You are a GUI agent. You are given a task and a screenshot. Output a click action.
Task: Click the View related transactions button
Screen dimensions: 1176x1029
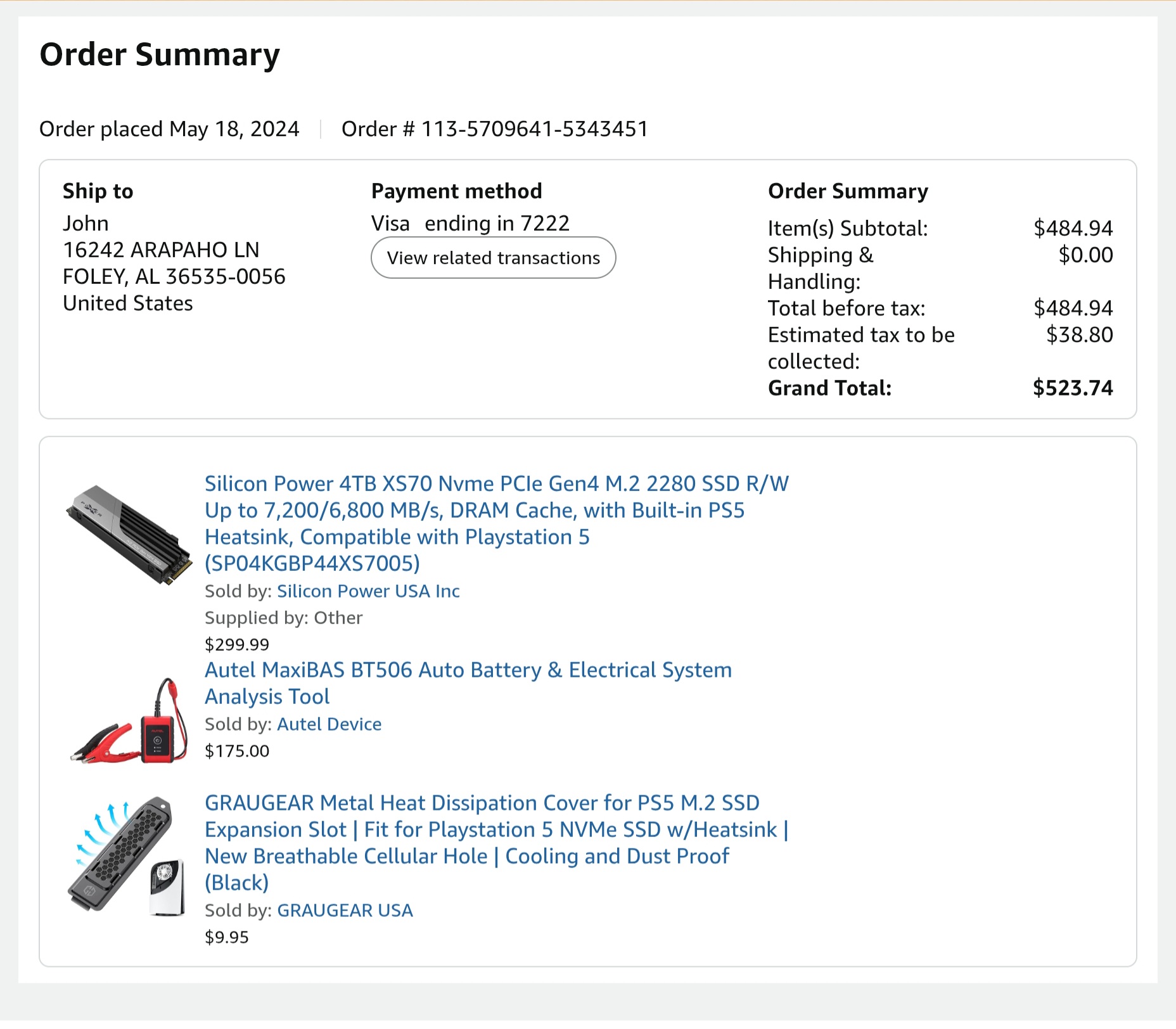[493, 258]
